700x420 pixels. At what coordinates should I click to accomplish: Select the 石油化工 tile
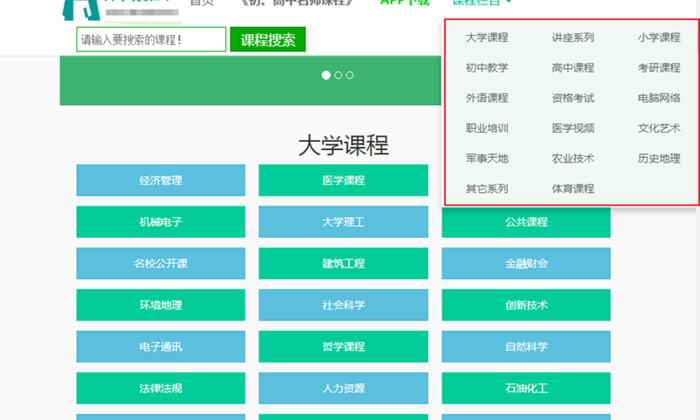pyautogui.click(x=526, y=388)
